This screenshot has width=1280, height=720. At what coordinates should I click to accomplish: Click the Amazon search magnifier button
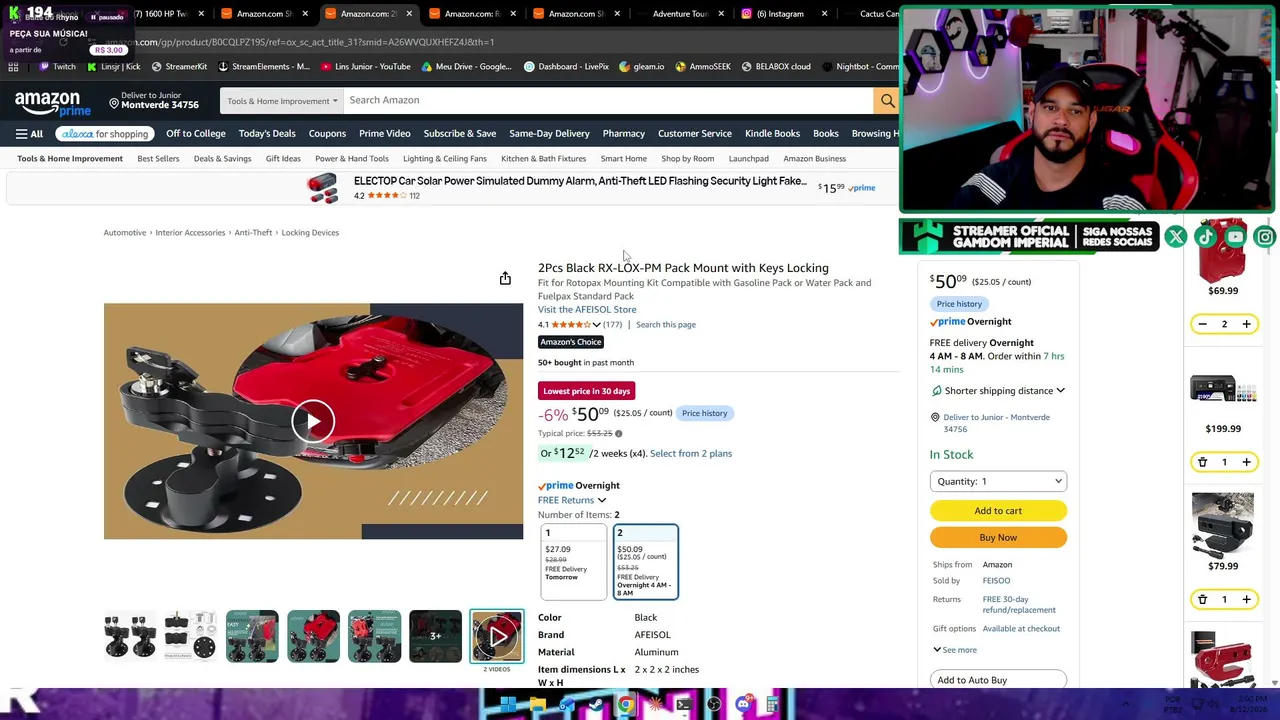click(886, 100)
